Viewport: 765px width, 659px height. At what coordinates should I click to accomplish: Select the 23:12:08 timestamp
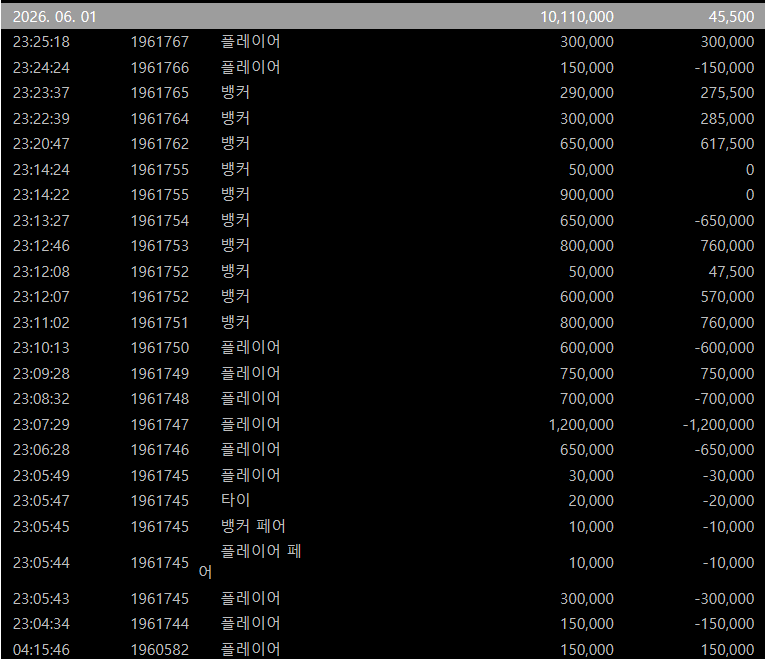41,272
